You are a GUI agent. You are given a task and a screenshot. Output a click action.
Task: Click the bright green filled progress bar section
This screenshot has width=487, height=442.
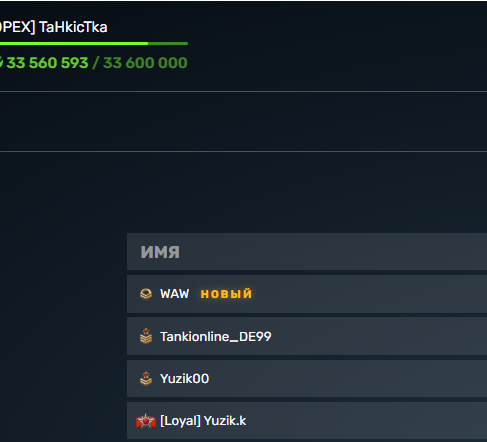coord(74,43)
